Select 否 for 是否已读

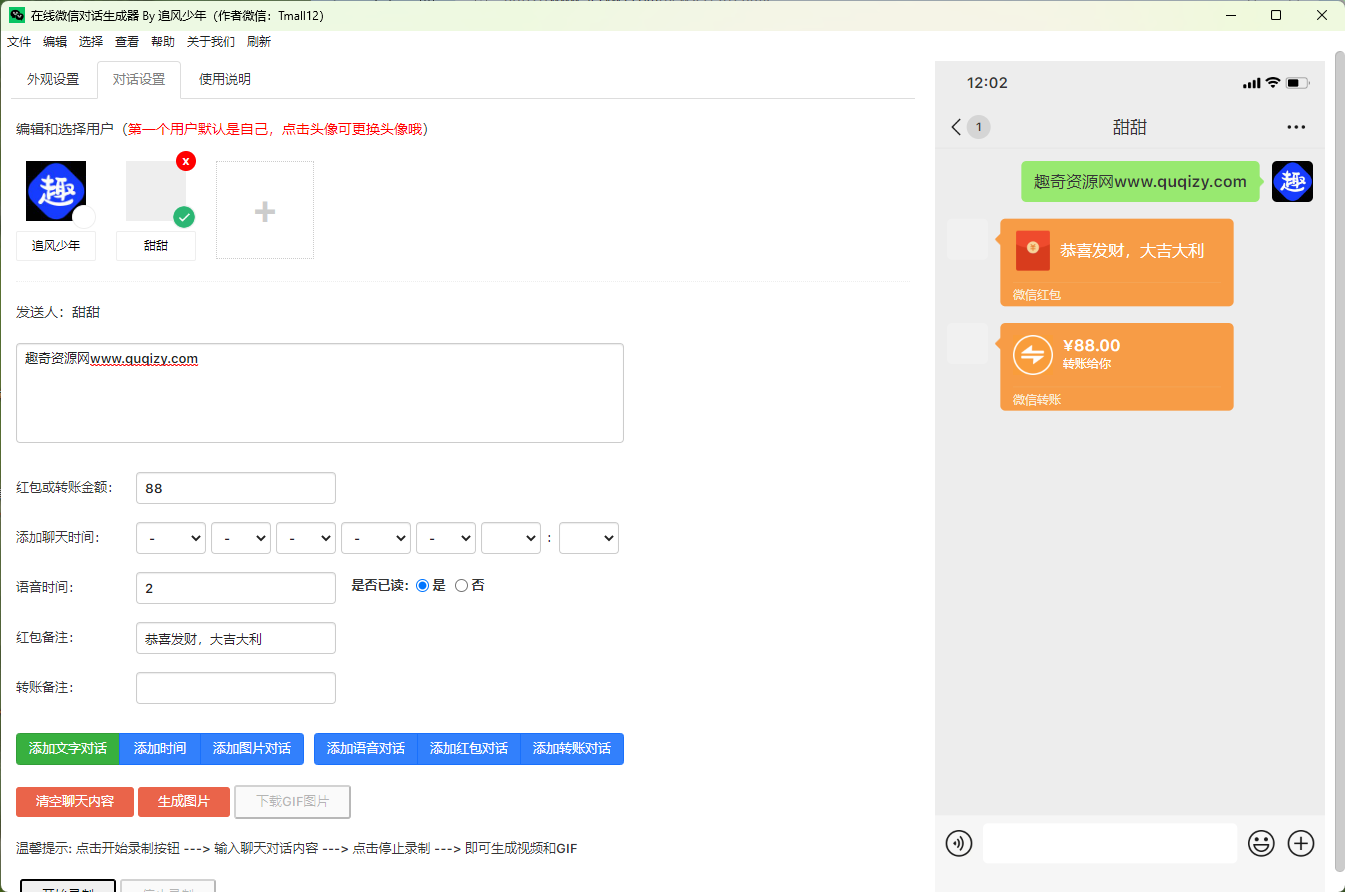[461, 586]
